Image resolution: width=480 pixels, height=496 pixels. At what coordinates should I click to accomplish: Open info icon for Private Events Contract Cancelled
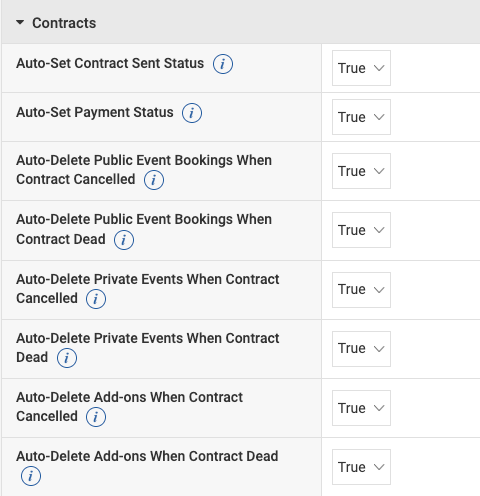tap(96, 299)
